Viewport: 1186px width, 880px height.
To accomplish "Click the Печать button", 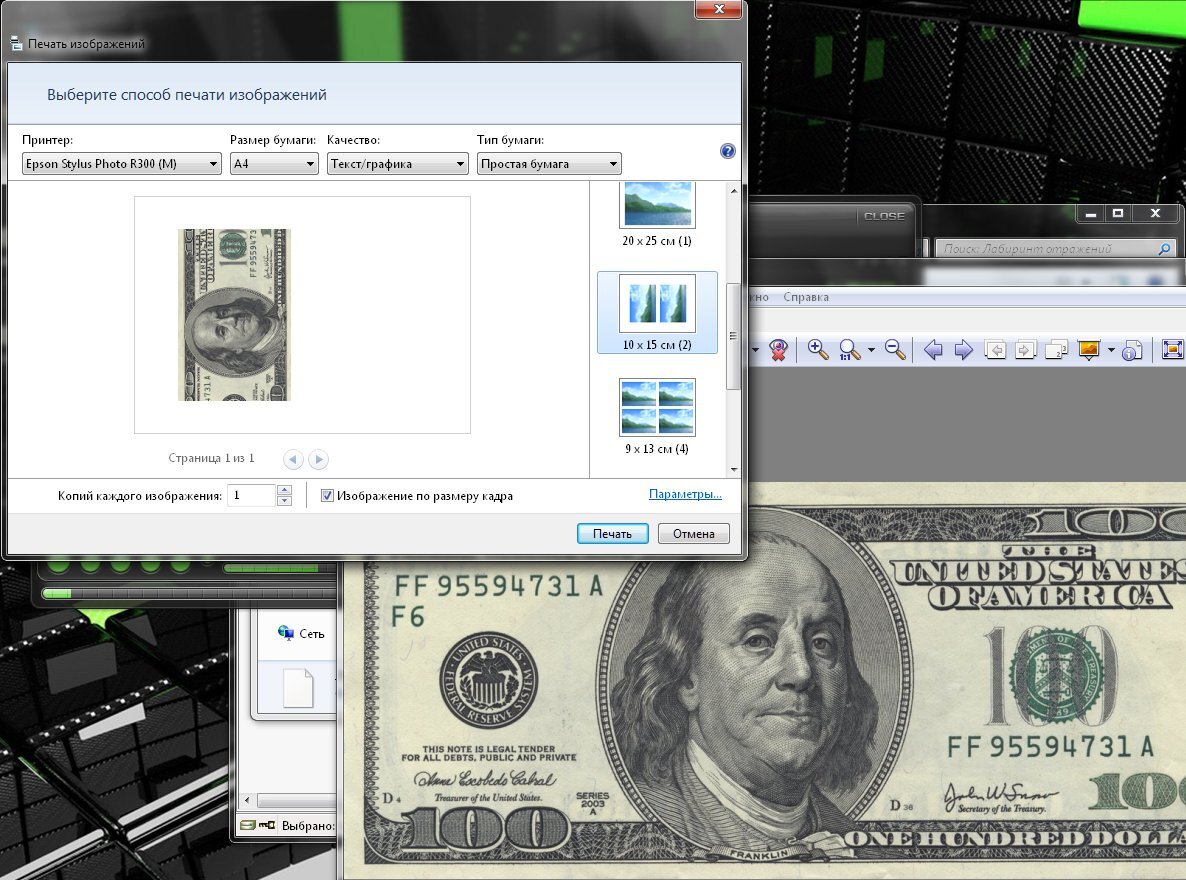I will pyautogui.click(x=613, y=533).
